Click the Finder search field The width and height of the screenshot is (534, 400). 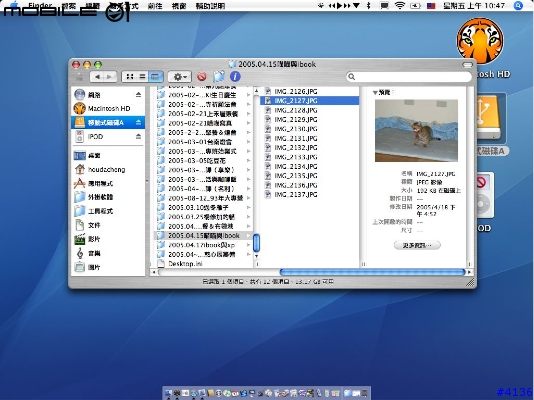click(409, 77)
